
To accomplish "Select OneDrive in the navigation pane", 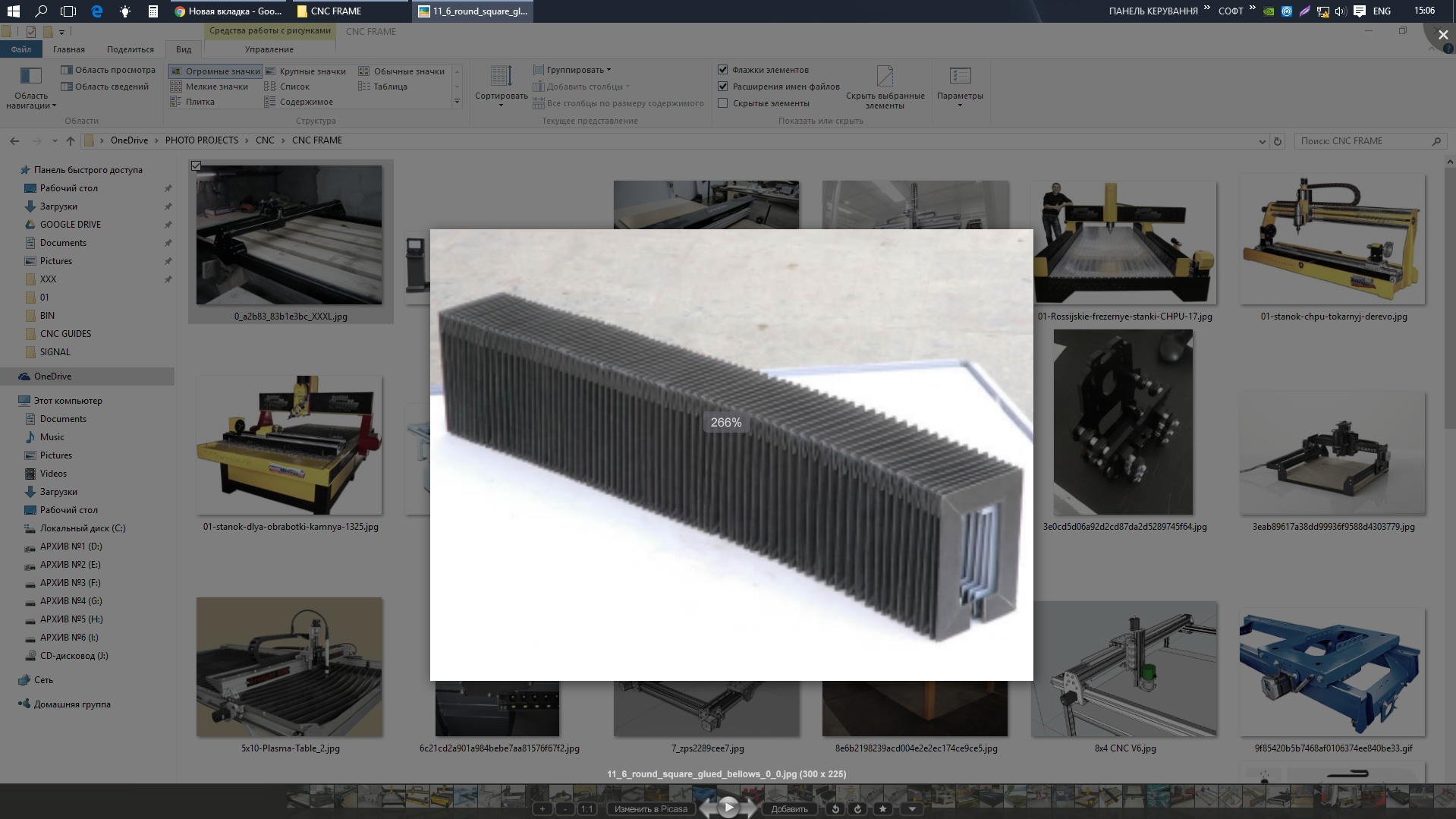I will [x=53, y=376].
